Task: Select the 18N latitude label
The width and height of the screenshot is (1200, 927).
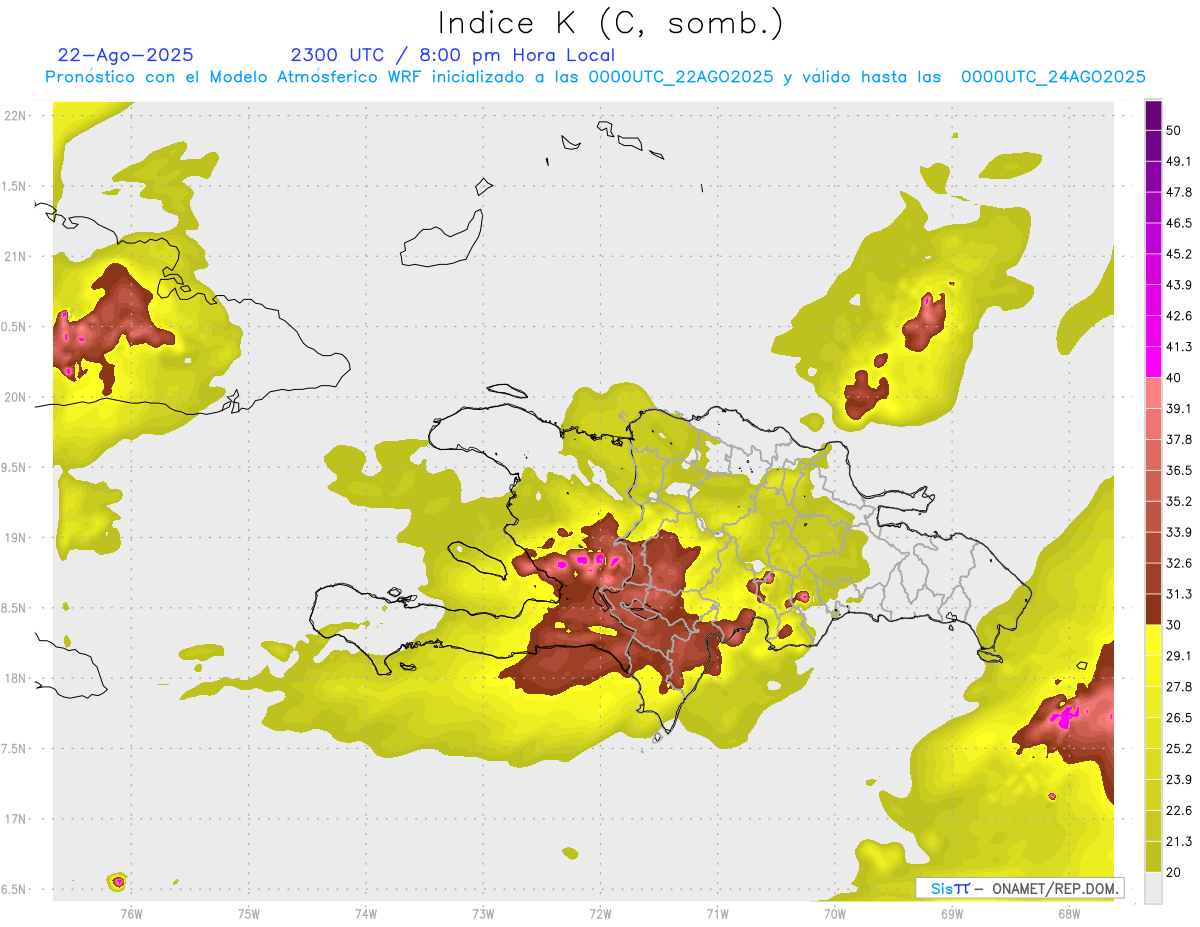Action: coord(14,679)
